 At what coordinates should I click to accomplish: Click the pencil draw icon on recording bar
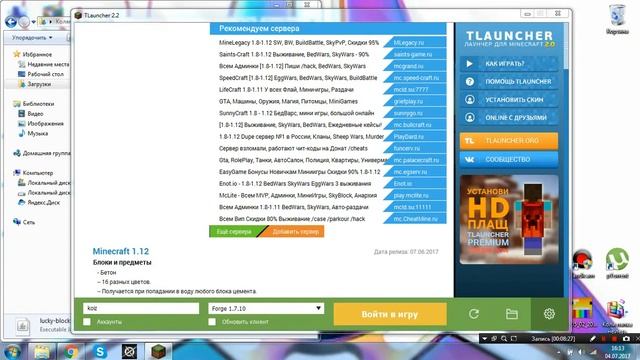click(593, 339)
